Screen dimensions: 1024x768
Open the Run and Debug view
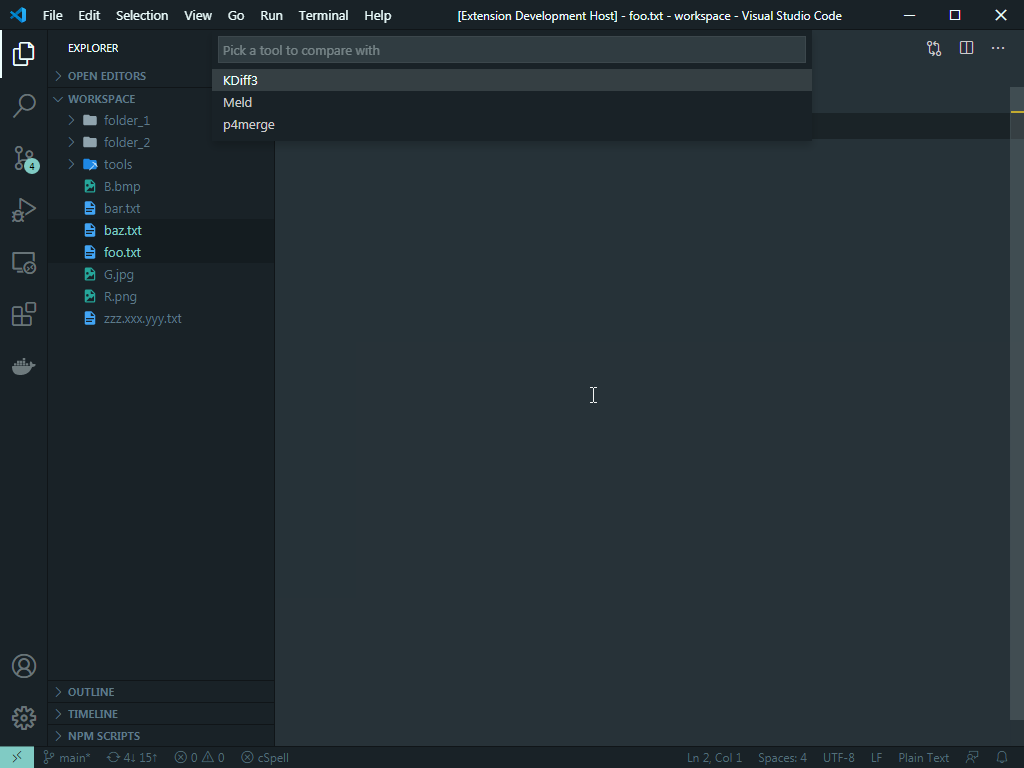pyautogui.click(x=24, y=210)
